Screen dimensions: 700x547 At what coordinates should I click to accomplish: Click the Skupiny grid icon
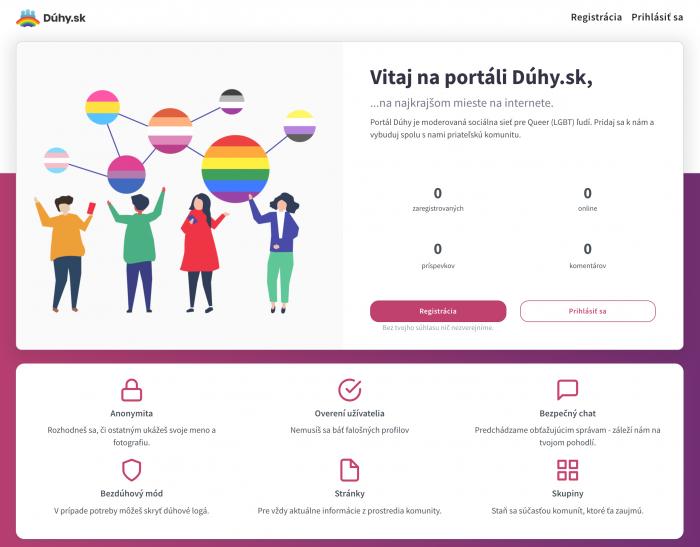567,470
